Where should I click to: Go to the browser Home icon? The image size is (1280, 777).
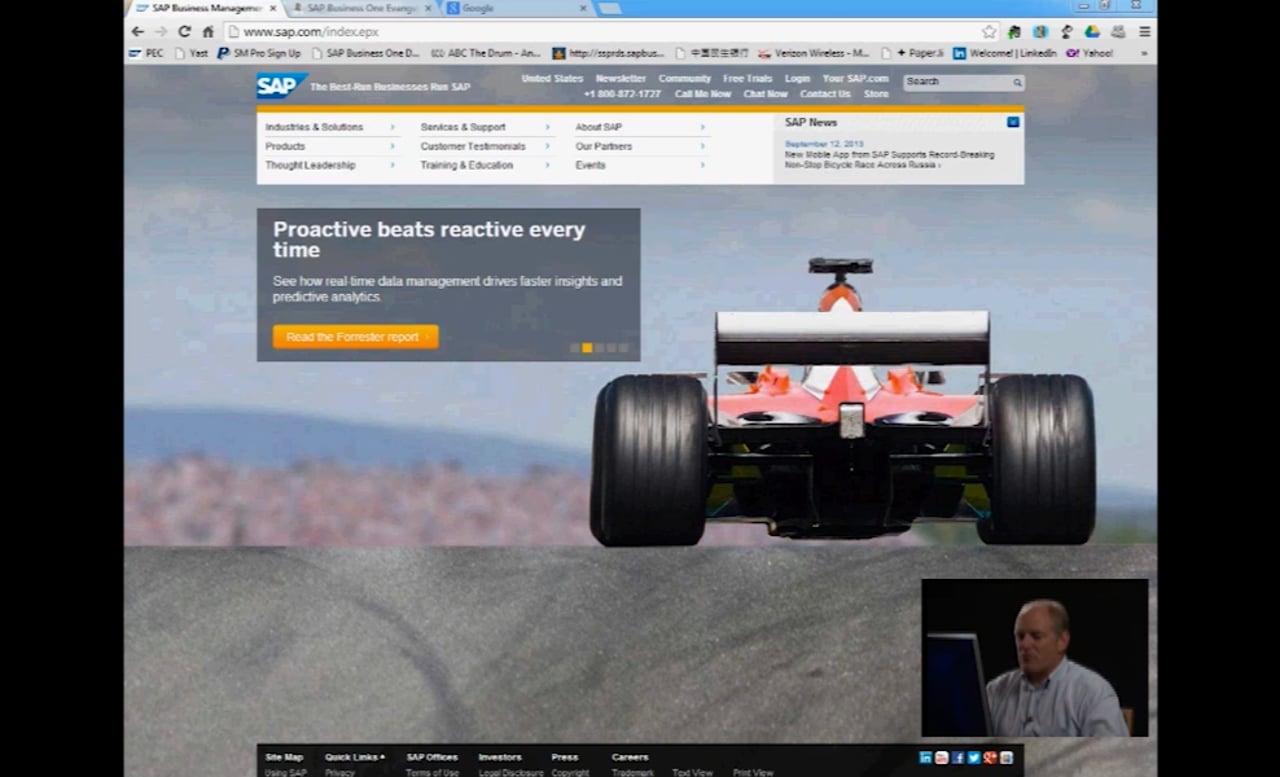coord(208,31)
